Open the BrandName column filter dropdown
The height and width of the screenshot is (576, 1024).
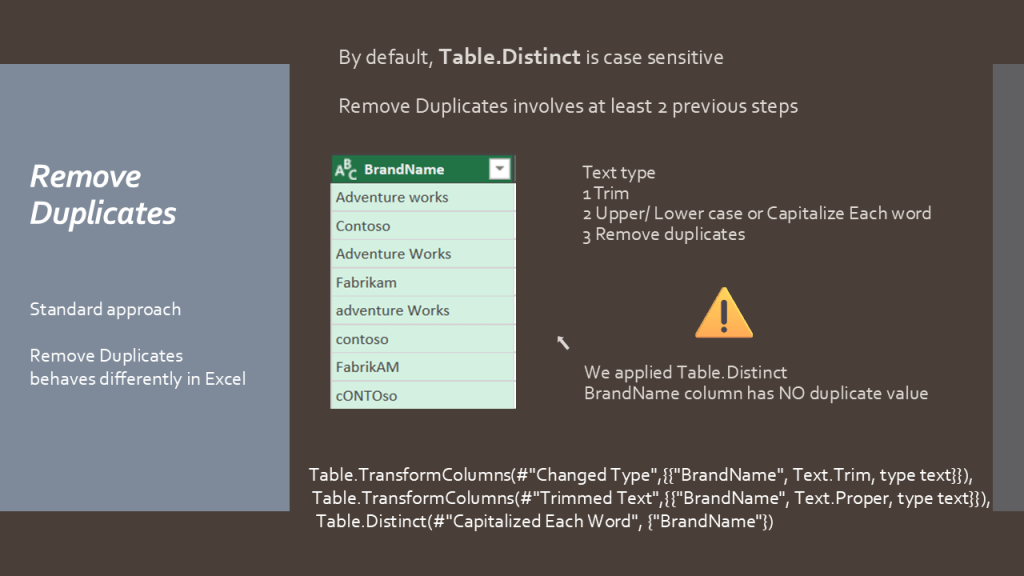point(500,170)
